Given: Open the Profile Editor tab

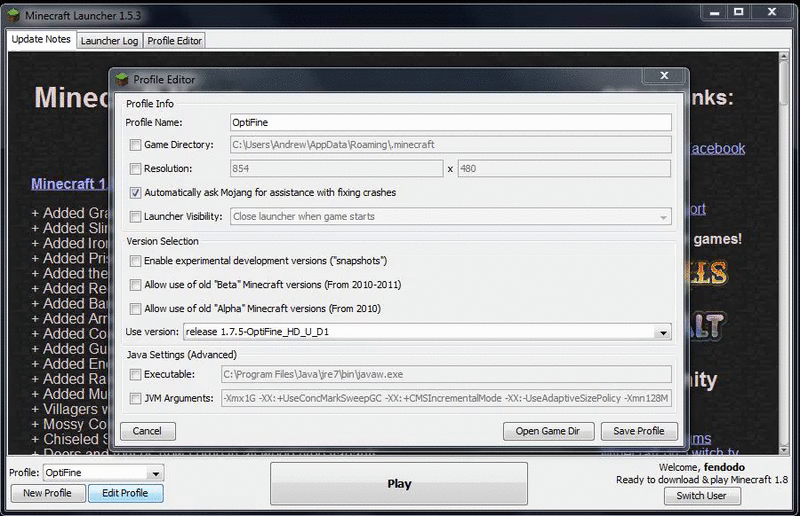Looking at the screenshot, I should pyautogui.click(x=174, y=41).
